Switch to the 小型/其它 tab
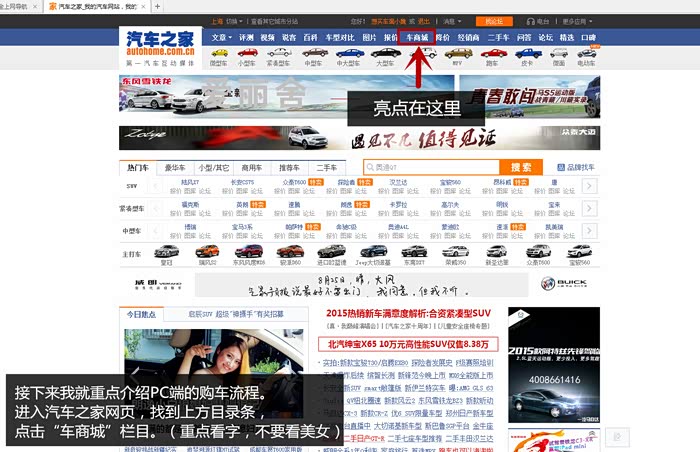 [214, 167]
